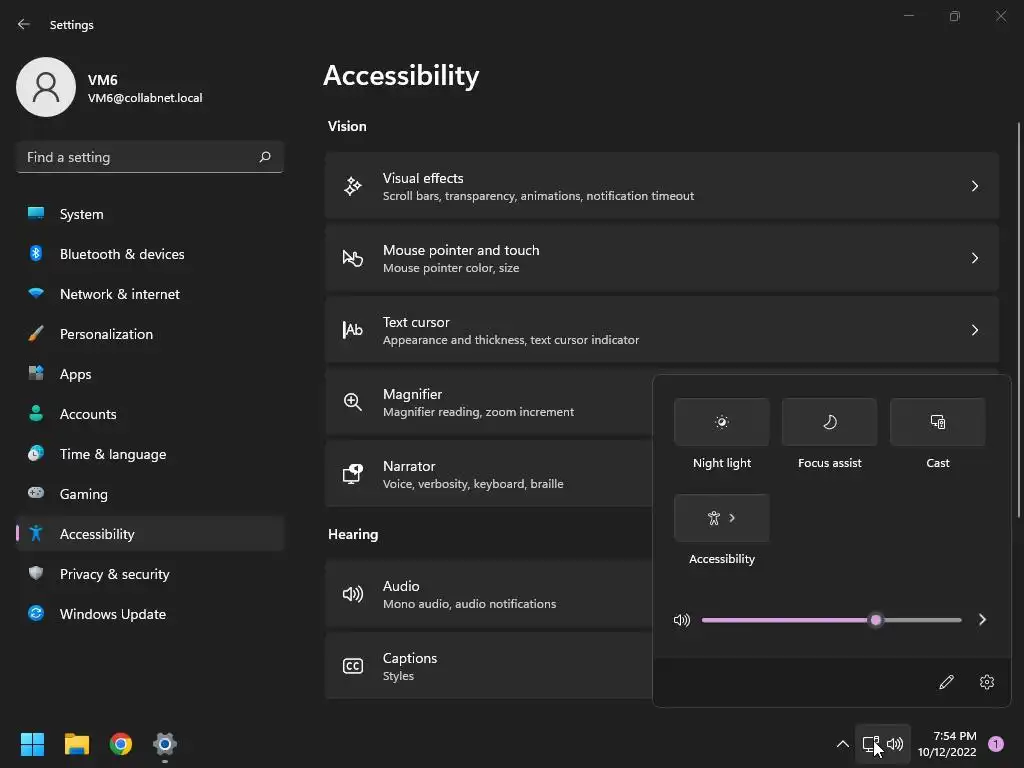Image resolution: width=1024 pixels, height=768 pixels.
Task: Click the Find a setting search box
Action: (x=138, y=157)
